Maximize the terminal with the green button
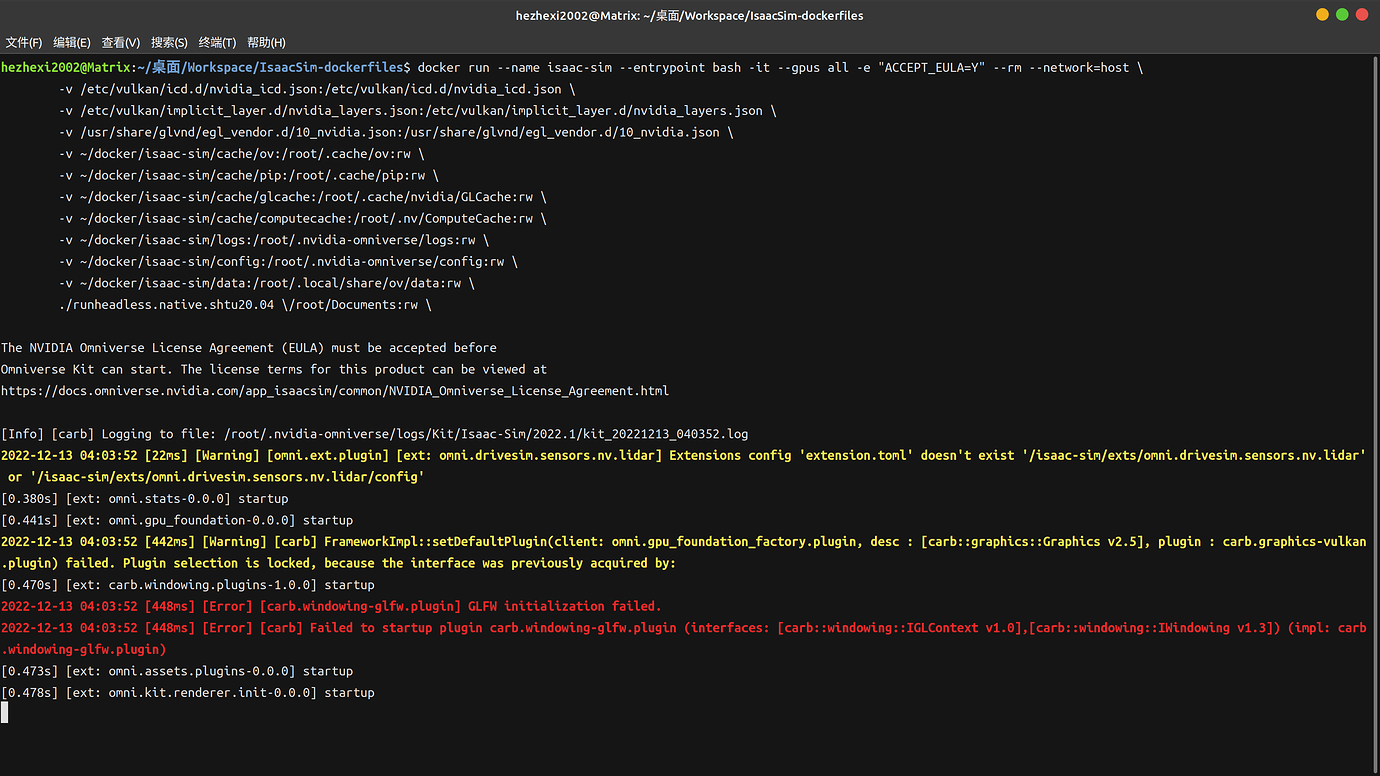The image size is (1380, 776). (1342, 14)
